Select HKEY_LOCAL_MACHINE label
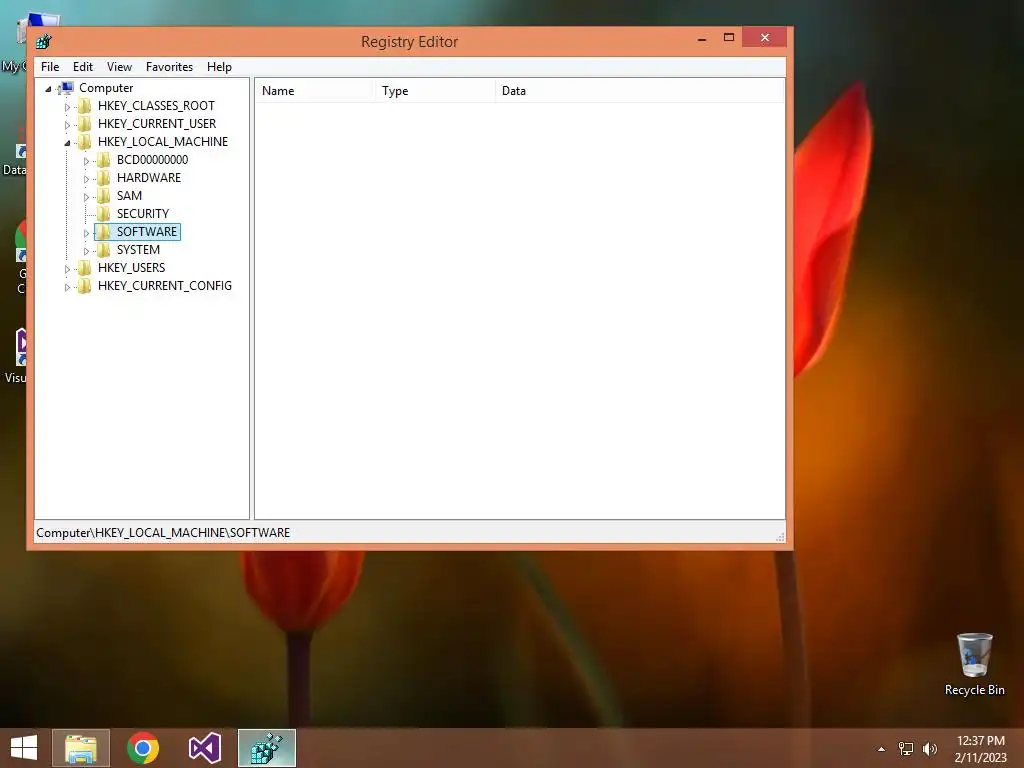The height and width of the screenshot is (768, 1024). [163, 142]
